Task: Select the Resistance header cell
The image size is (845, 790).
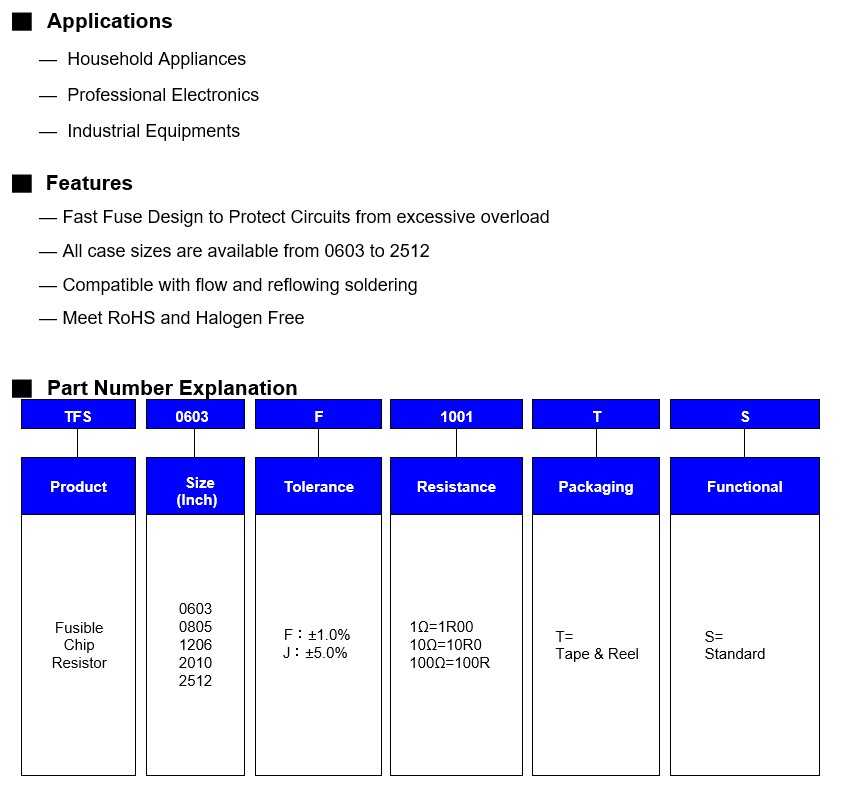Action: point(456,487)
